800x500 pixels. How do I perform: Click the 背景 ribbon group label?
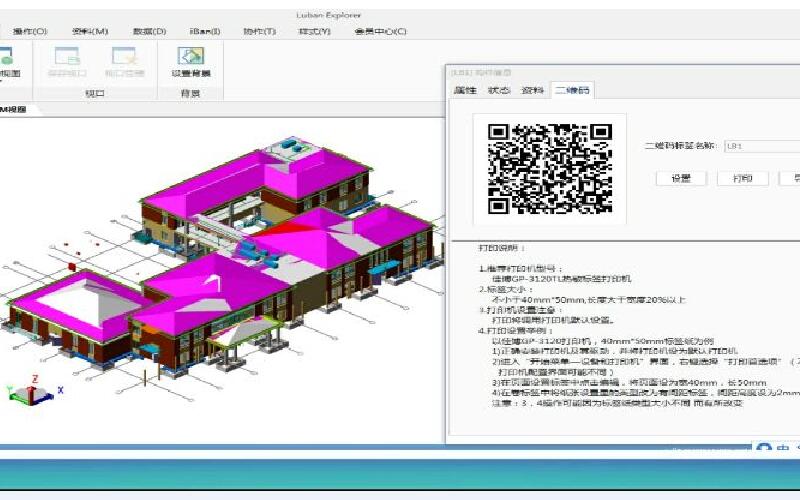tap(190, 93)
